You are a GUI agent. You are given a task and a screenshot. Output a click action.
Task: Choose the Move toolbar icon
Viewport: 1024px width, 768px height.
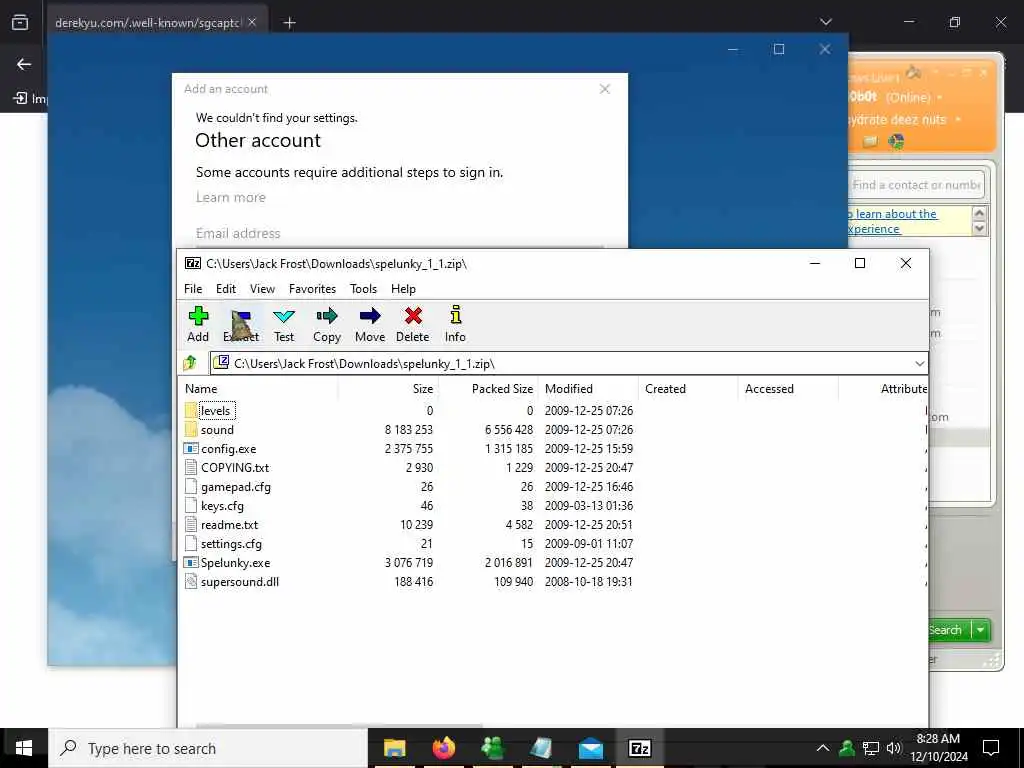click(370, 324)
